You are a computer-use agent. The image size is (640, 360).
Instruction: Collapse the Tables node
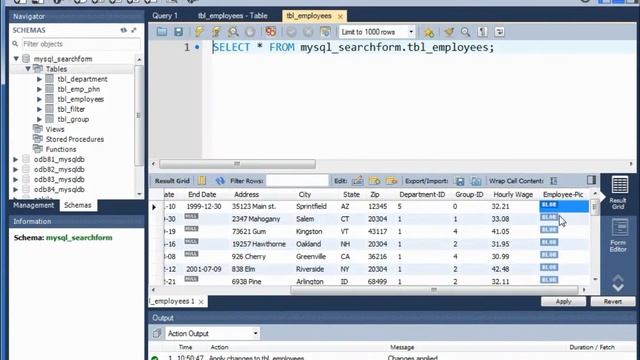(28, 69)
